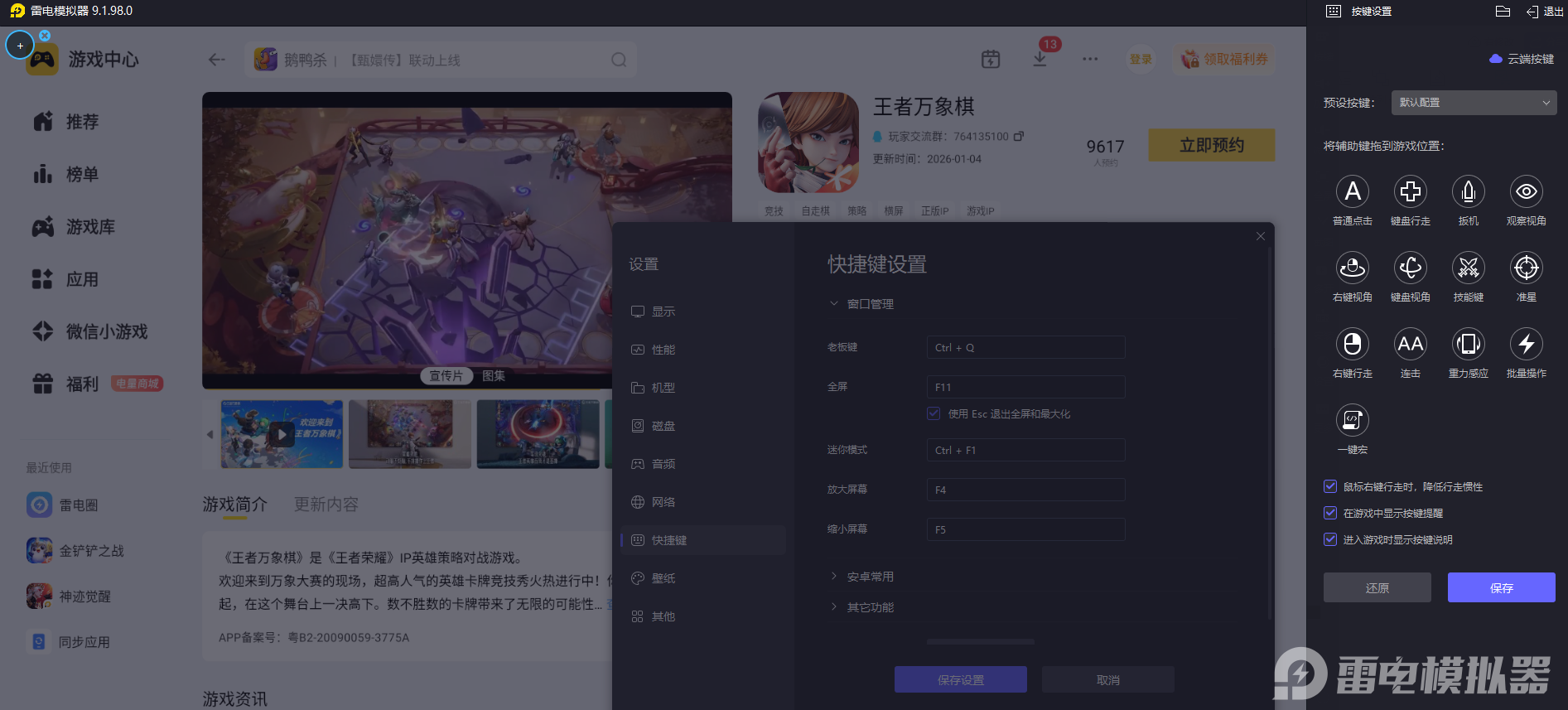Select the 键盘行走 D-pad key icon
This screenshot has width=1568, height=710.
pos(1411,191)
